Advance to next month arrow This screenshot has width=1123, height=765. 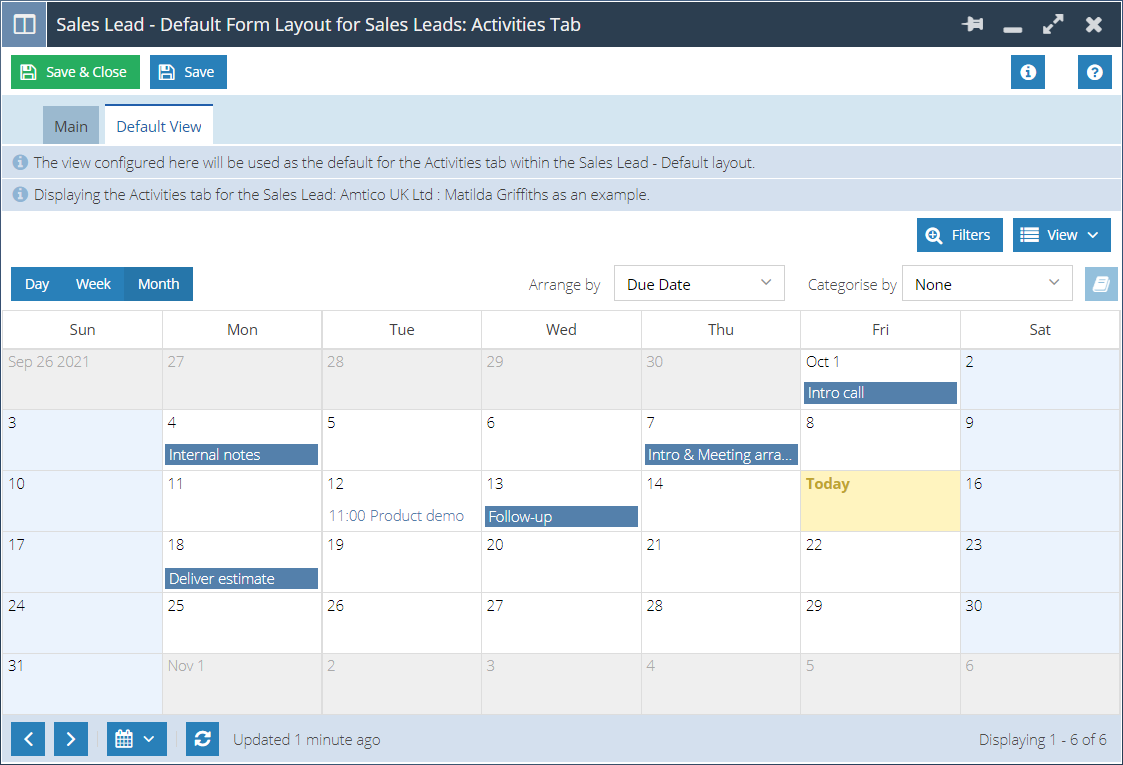[71, 739]
